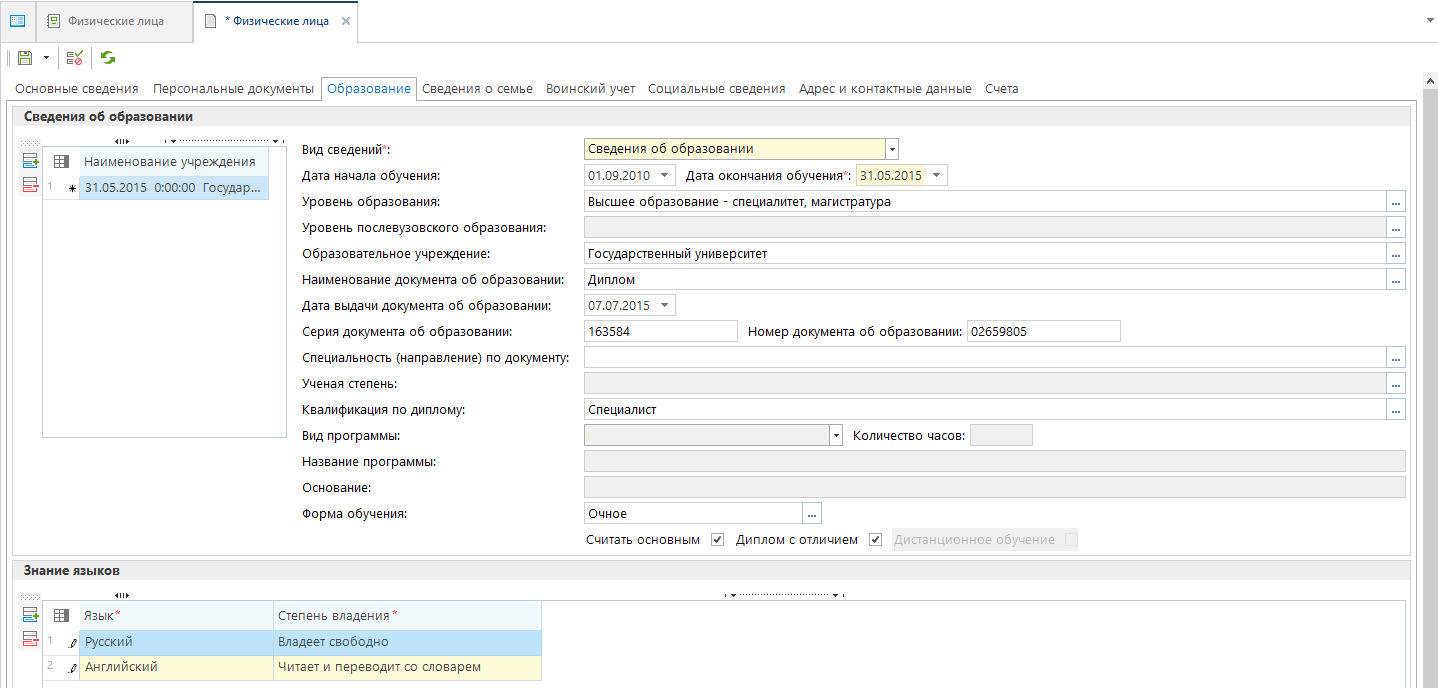The height and width of the screenshot is (688, 1438).
Task: Add row to education institutions list
Action: (x=30, y=160)
